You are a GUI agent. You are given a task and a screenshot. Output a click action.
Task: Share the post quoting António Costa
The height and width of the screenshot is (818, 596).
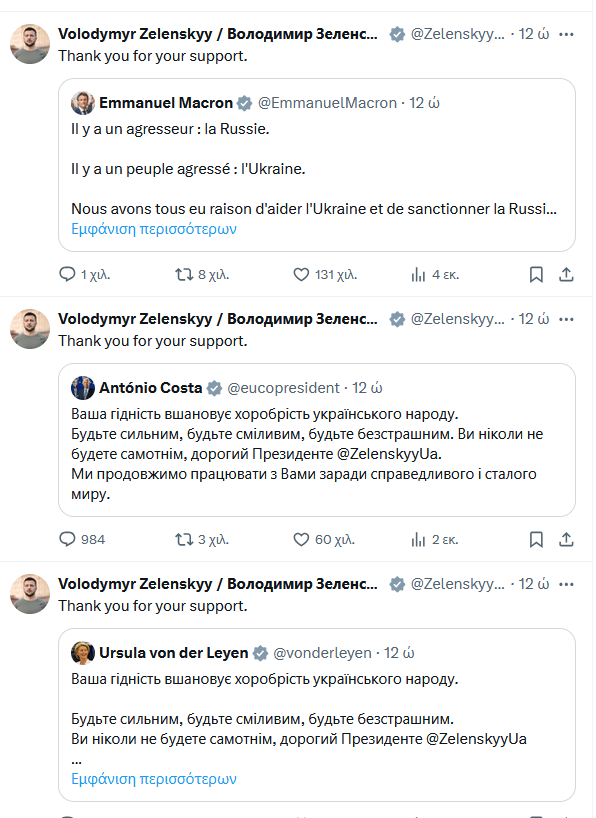click(x=566, y=539)
